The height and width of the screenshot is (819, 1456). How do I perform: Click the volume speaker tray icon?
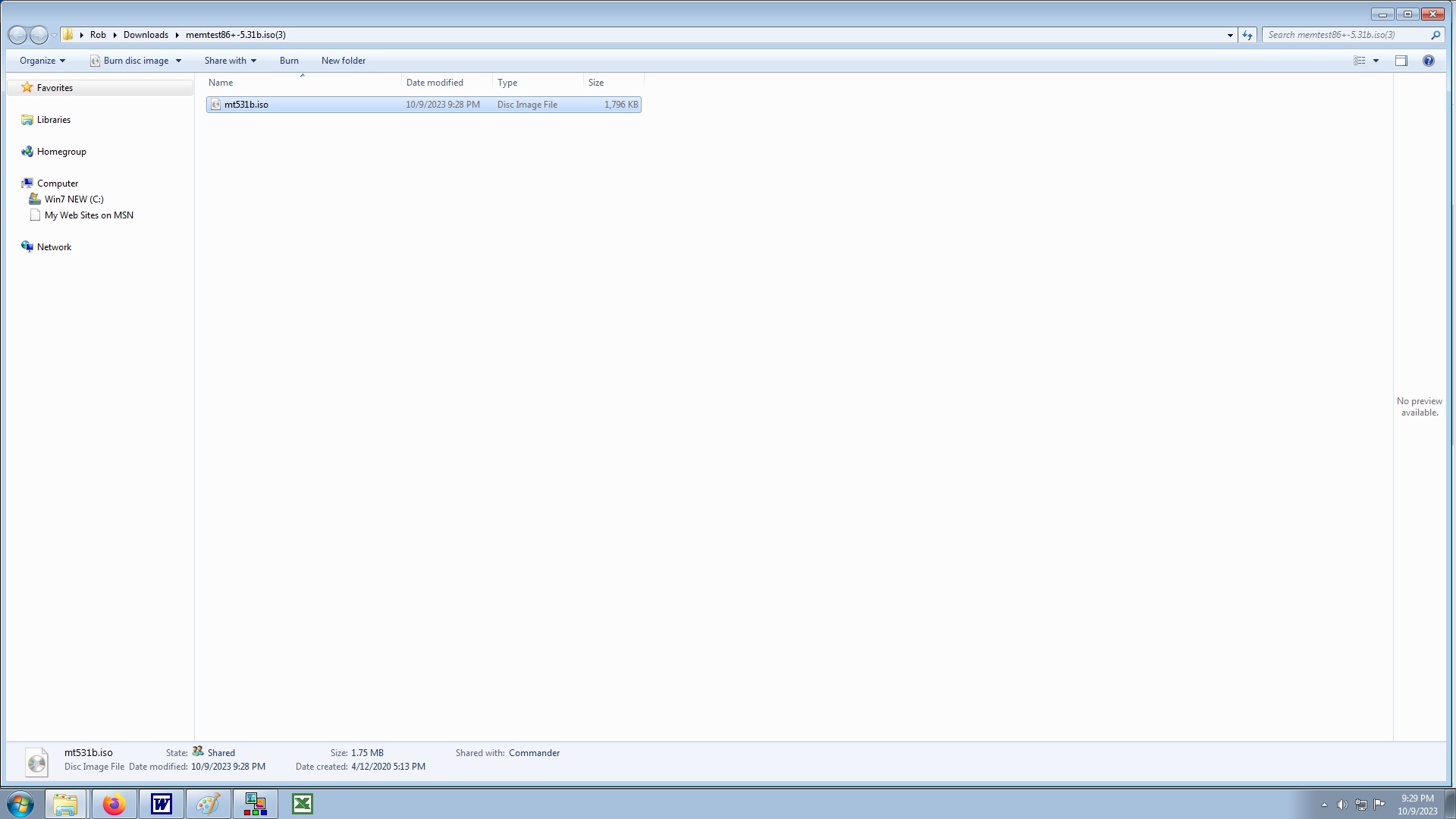pyautogui.click(x=1341, y=805)
